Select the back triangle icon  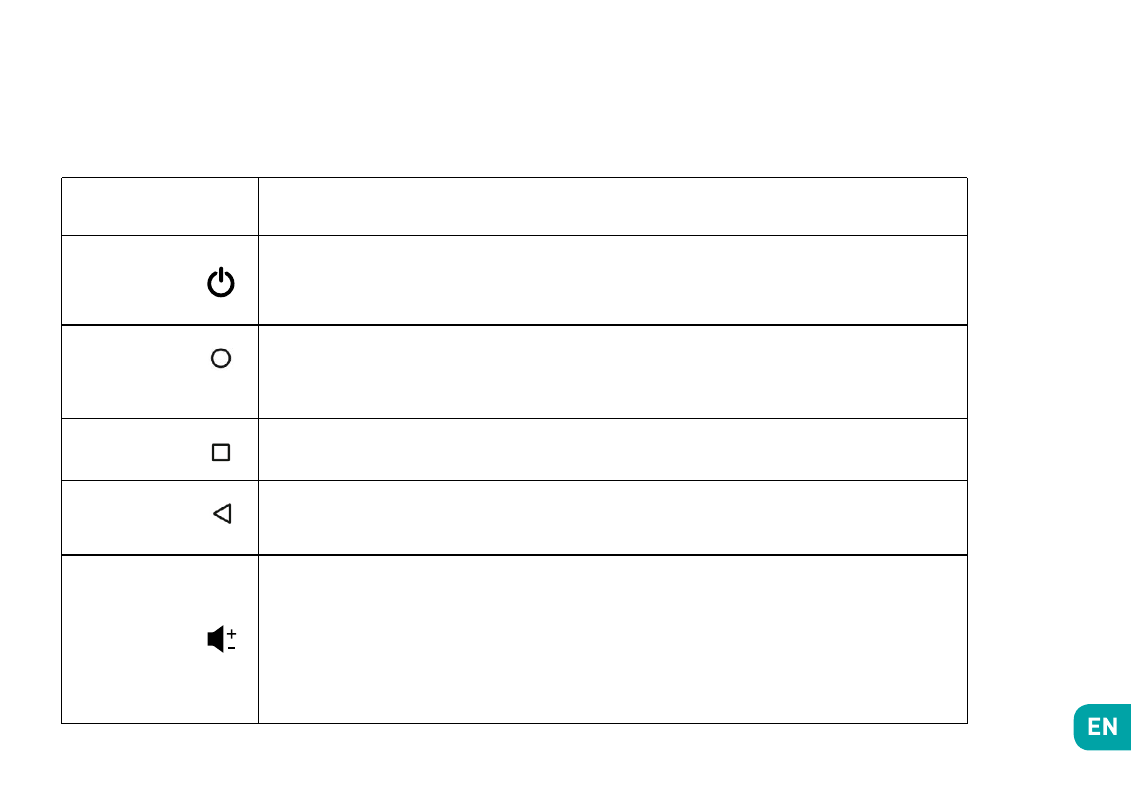pos(222,514)
